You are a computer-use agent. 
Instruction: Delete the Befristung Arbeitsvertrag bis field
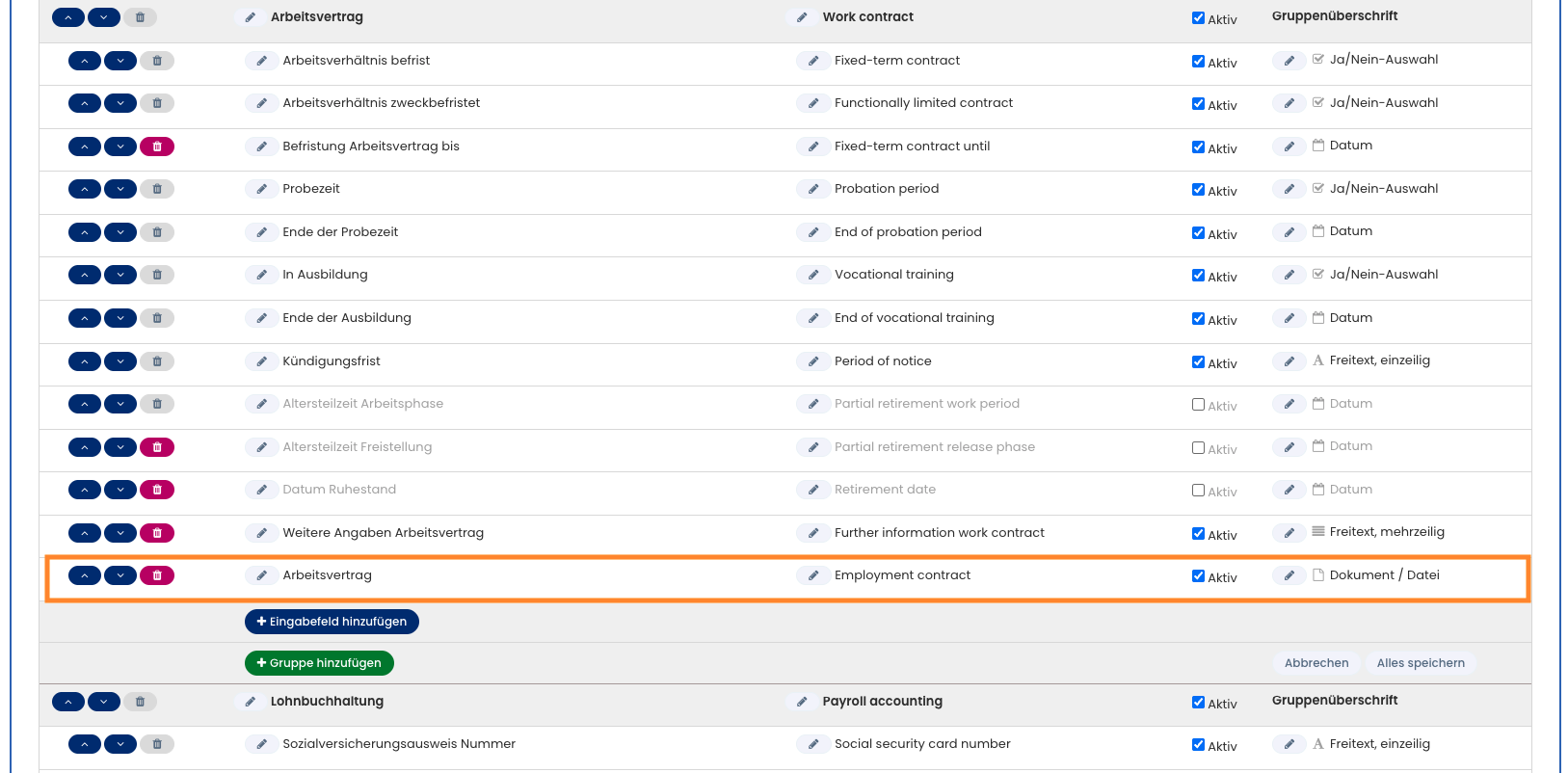click(x=157, y=147)
